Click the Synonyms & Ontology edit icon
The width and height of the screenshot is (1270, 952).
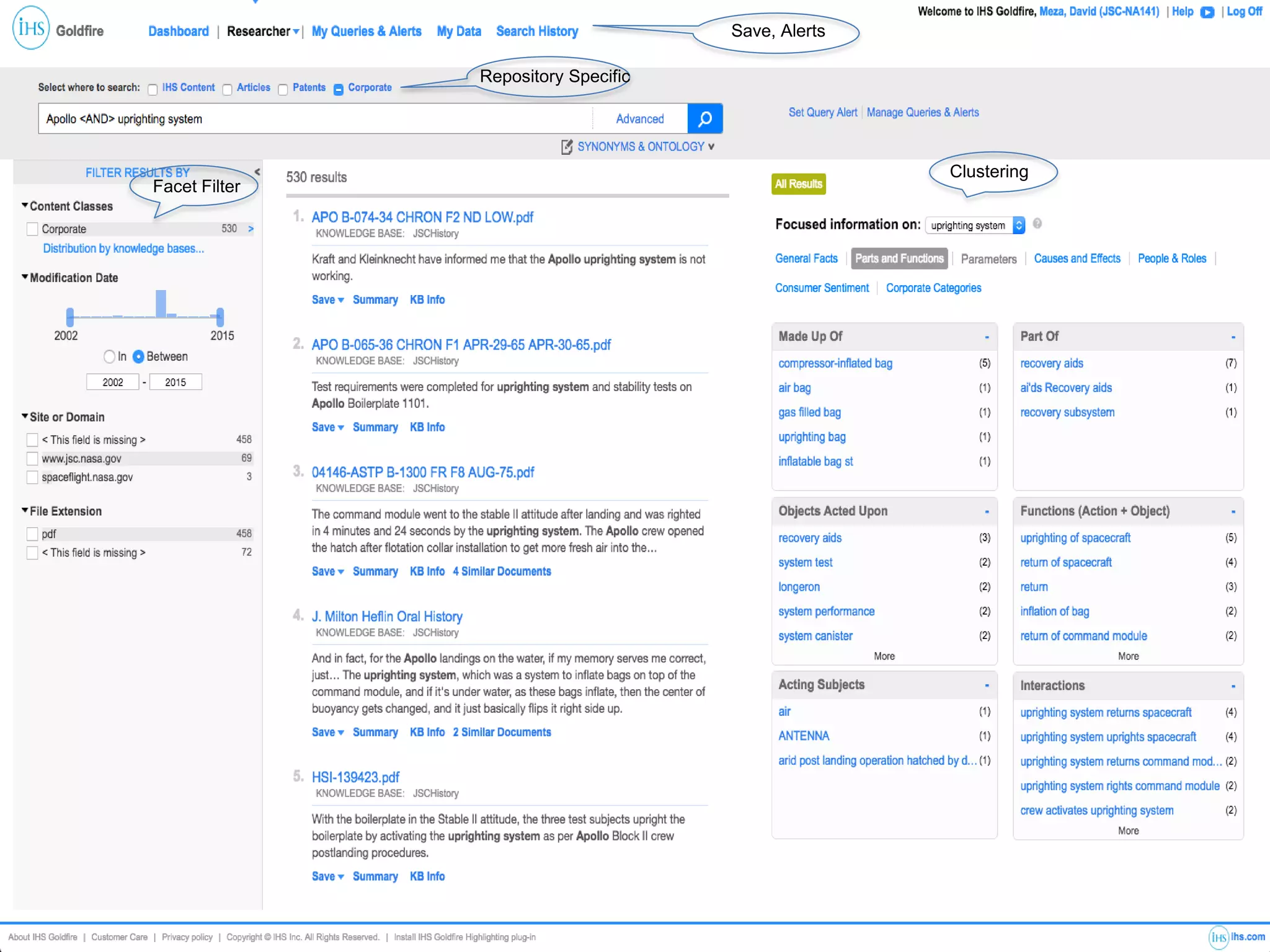[567, 147]
